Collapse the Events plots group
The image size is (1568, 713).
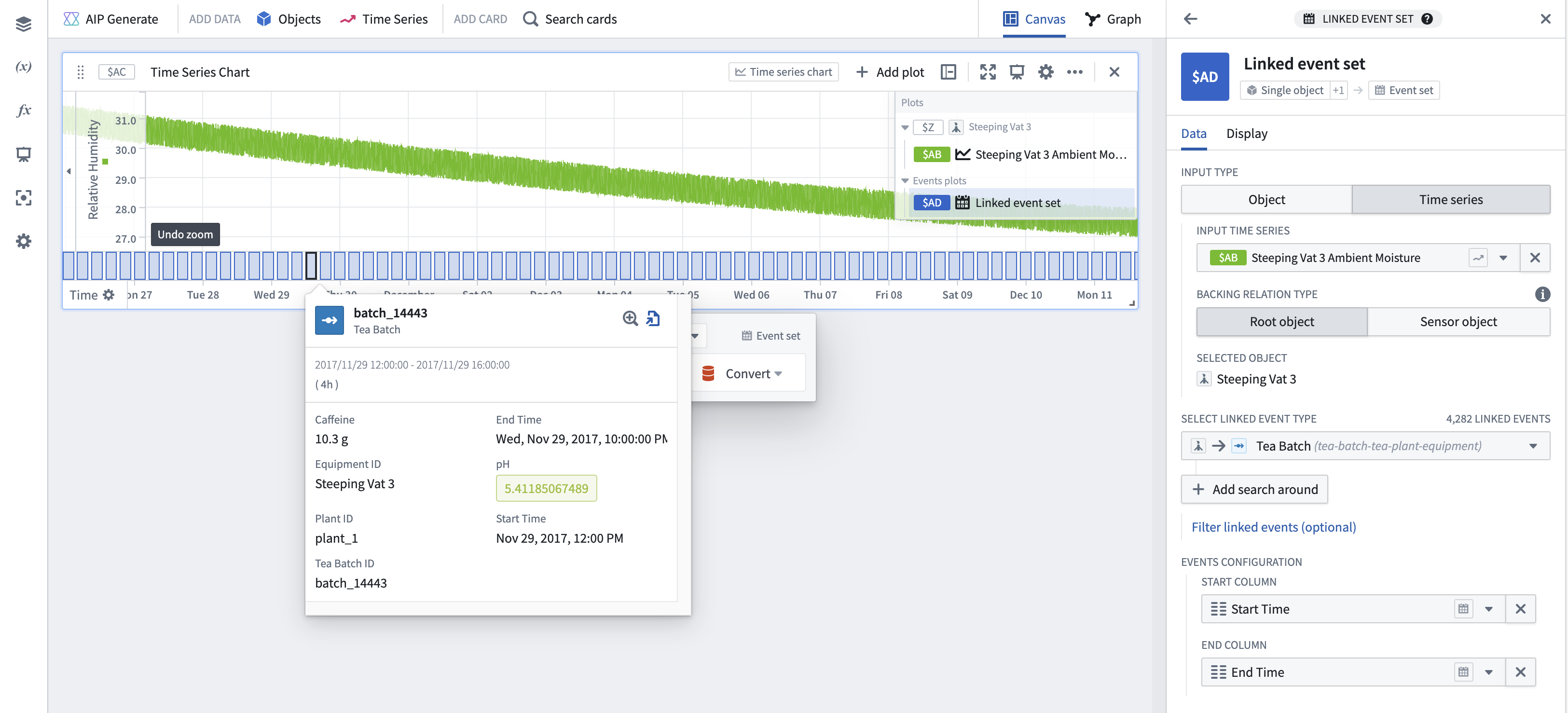(x=905, y=181)
